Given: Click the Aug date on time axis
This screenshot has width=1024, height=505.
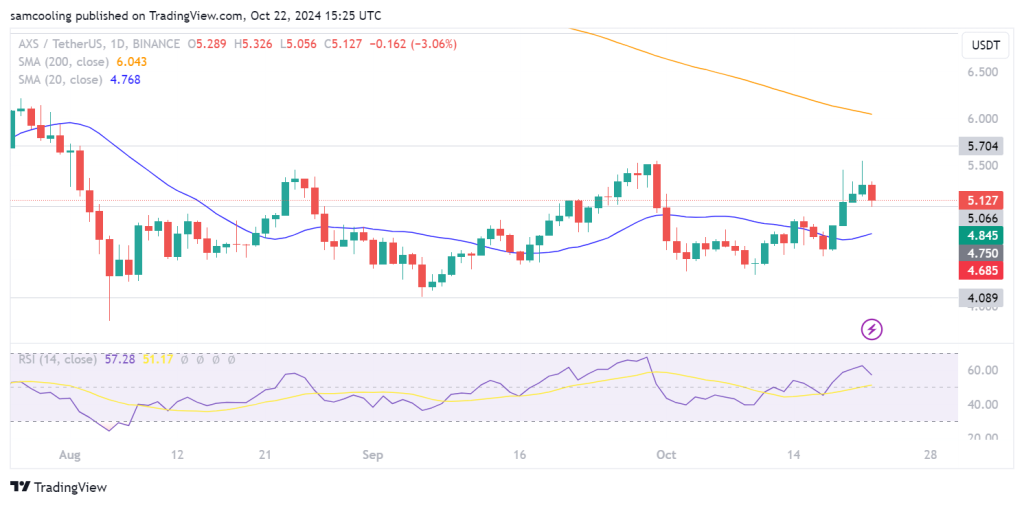Looking at the screenshot, I should tap(69, 455).
